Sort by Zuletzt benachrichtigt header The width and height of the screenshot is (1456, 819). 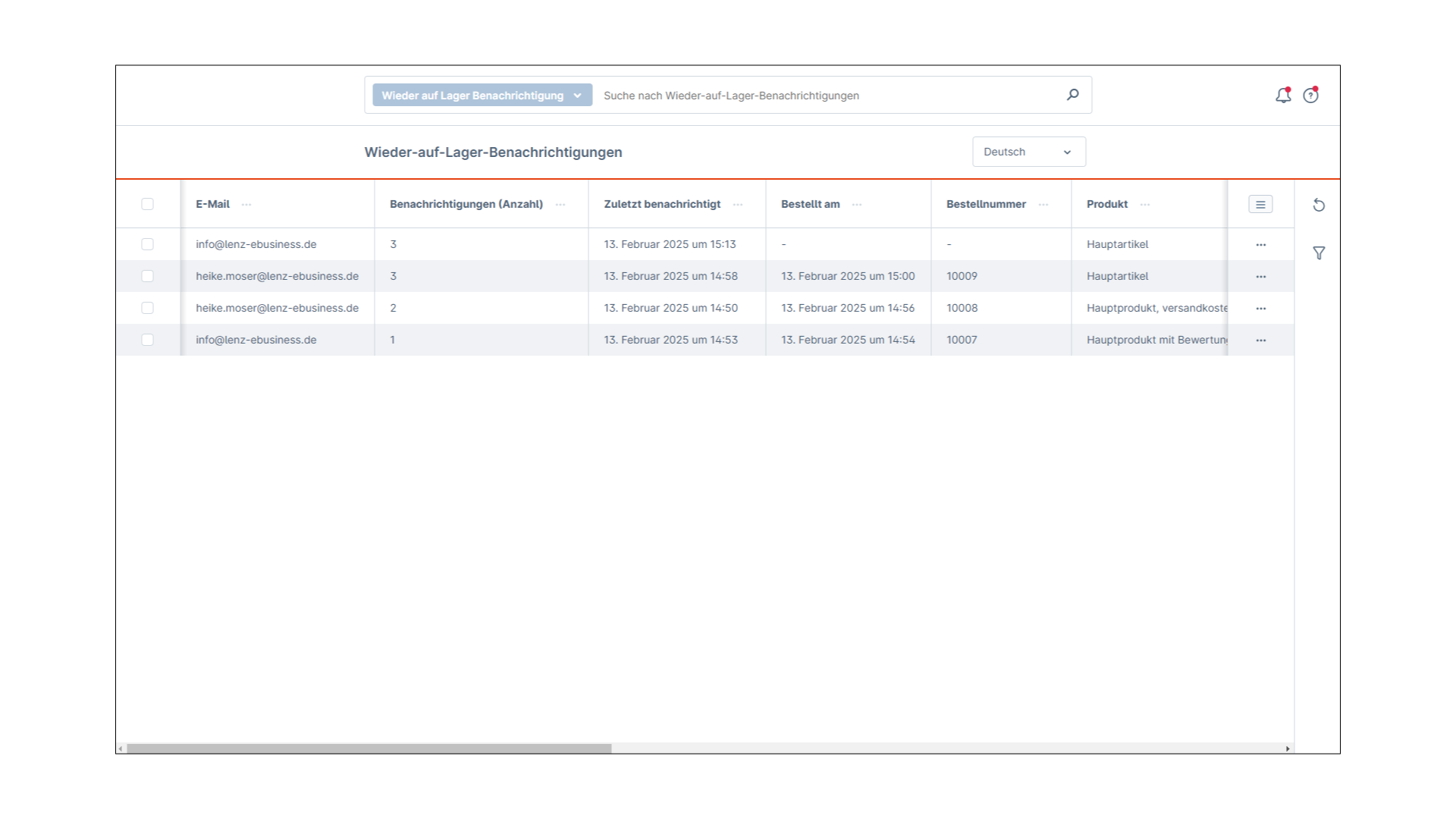[662, 204]
